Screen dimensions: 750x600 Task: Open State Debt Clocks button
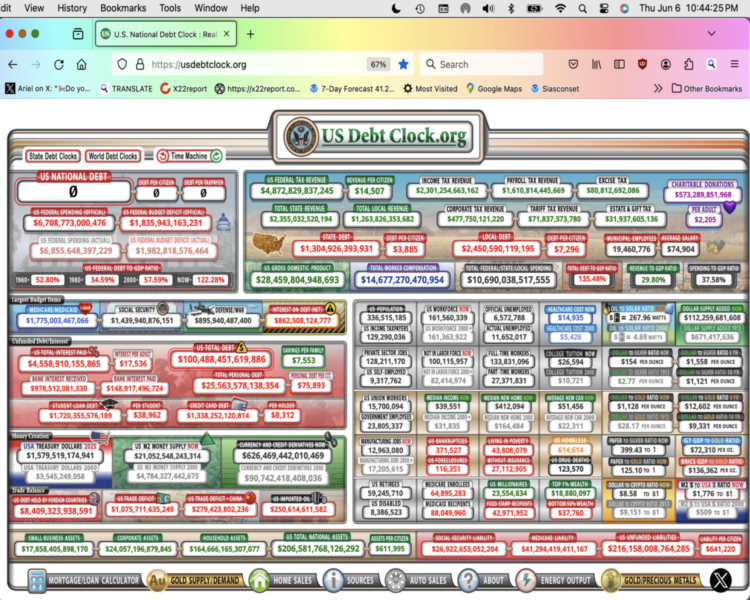(x=53, y=156)
